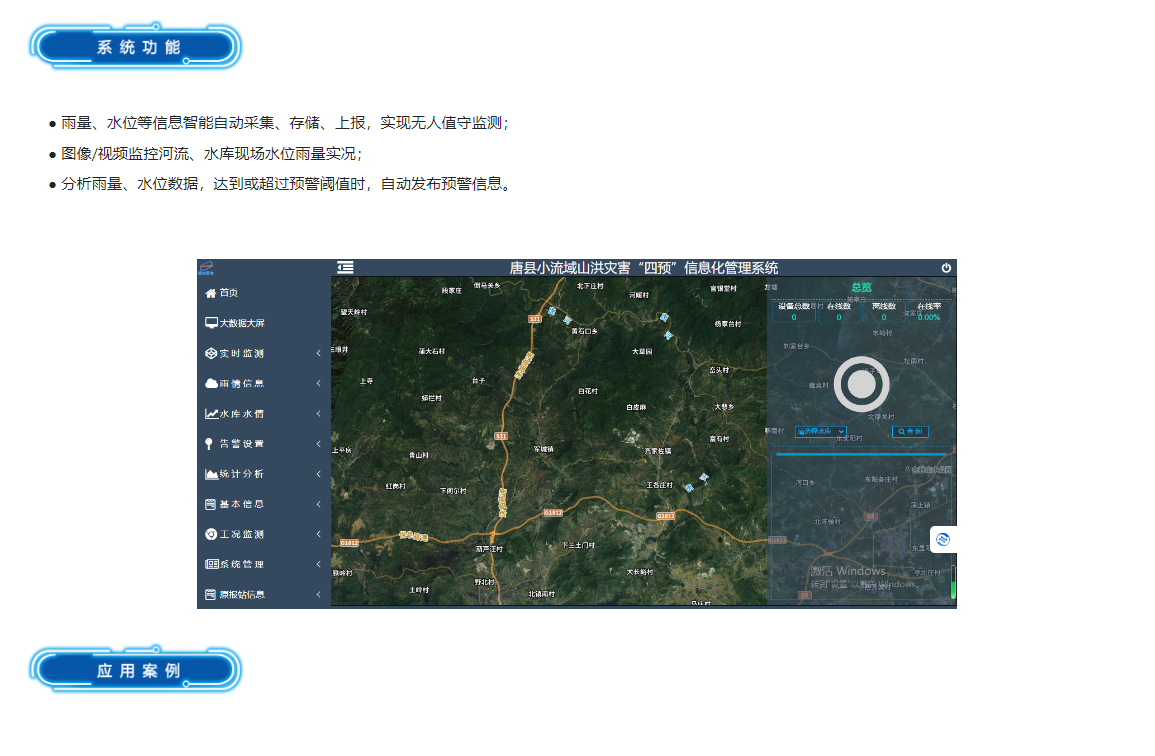Click the round icon for 工况监测
The image size is (1155, 756).
(210, 534)
